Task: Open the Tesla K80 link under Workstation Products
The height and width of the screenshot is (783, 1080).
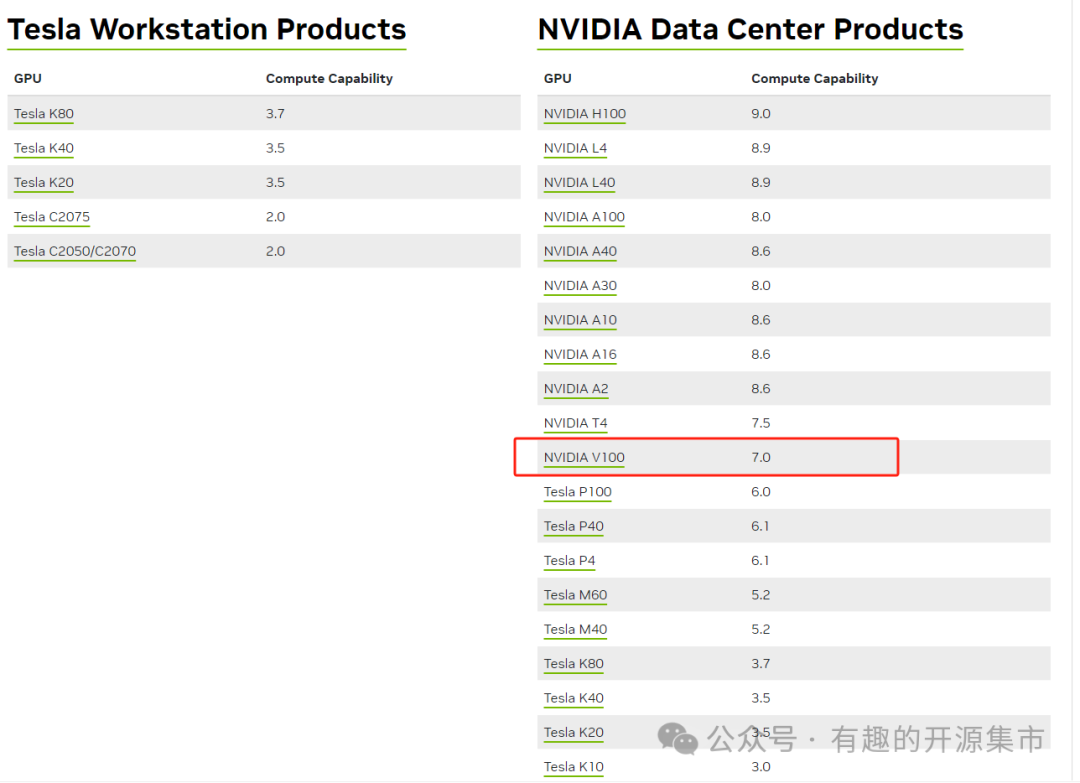Action: [43, 114]
